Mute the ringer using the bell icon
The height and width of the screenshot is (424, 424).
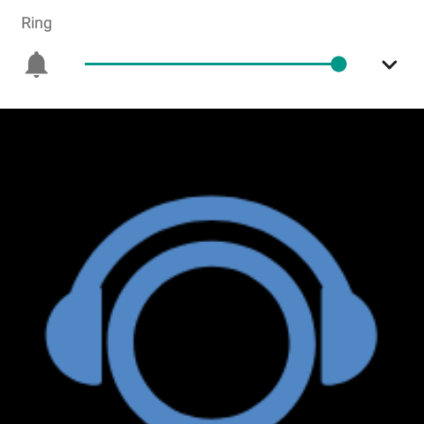(36, 64)
